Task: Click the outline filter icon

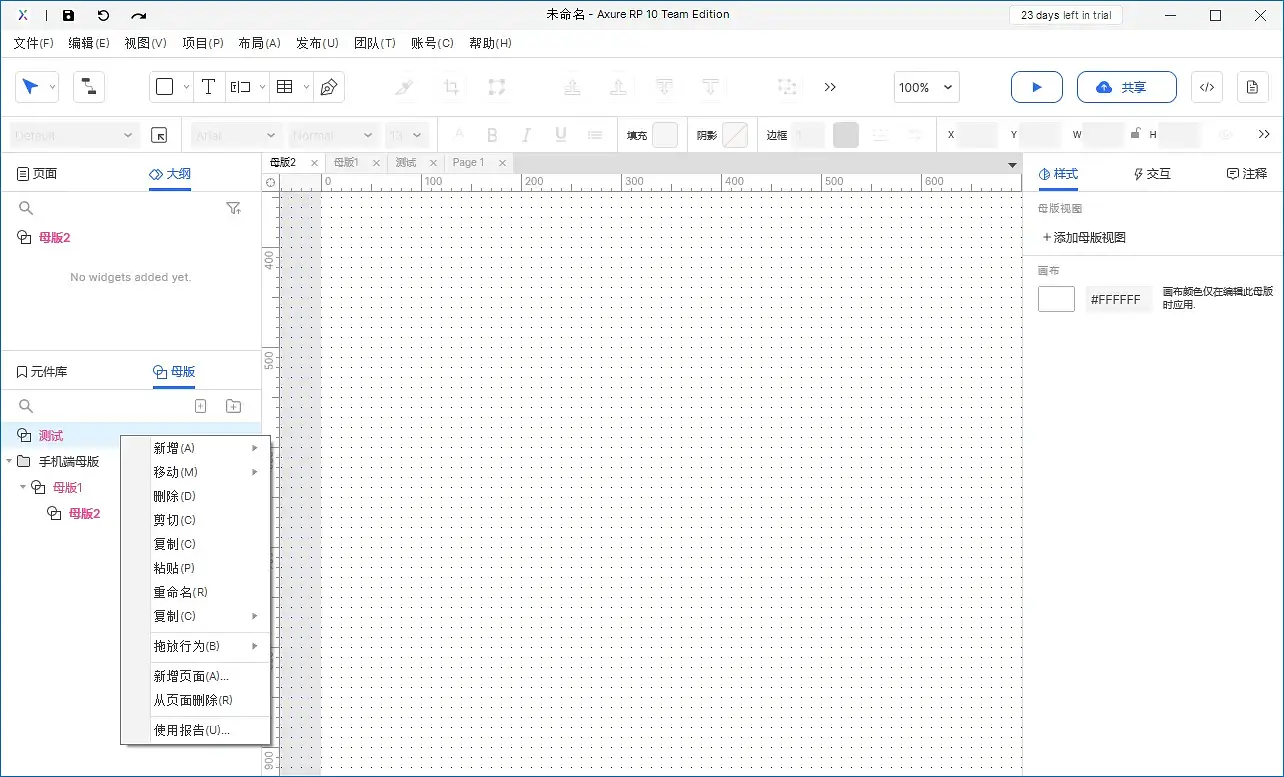Action: pos(233,208)
